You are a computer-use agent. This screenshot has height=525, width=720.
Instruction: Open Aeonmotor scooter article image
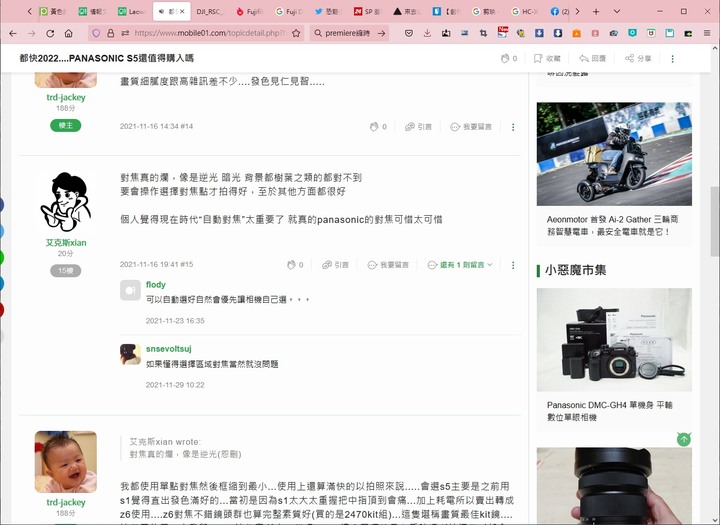tap(614, 154)
